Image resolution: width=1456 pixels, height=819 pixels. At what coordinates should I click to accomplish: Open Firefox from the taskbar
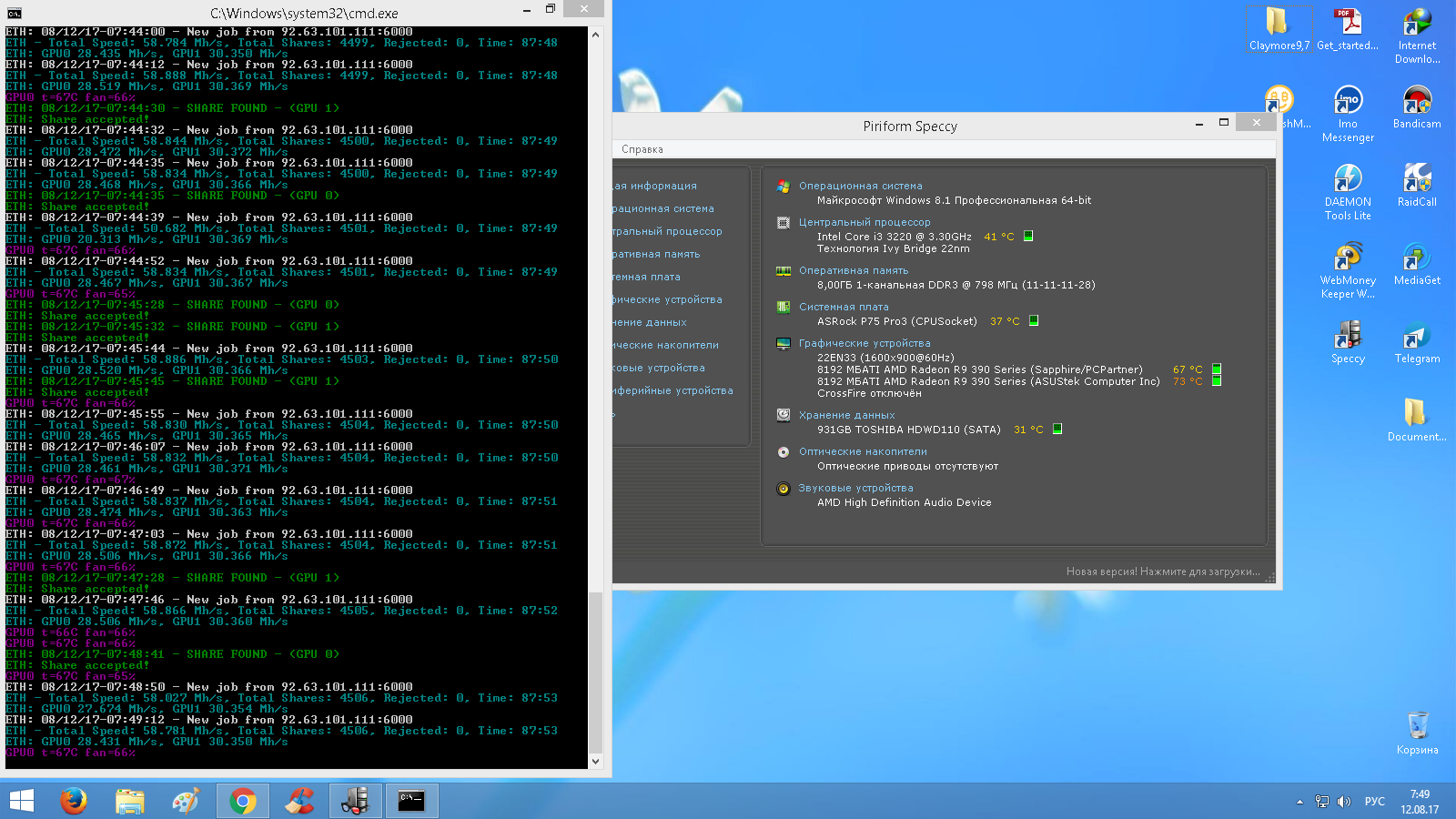74,801
